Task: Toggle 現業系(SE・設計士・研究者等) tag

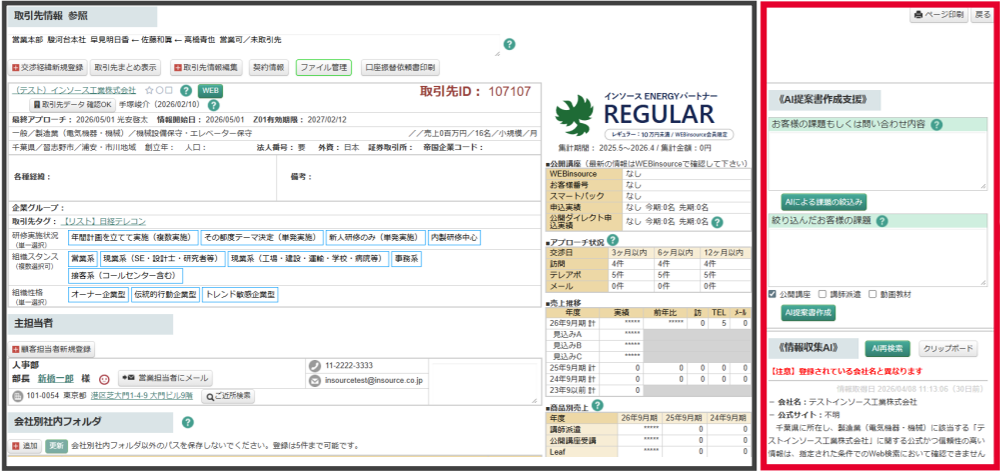Action: (x=163, y=259)
